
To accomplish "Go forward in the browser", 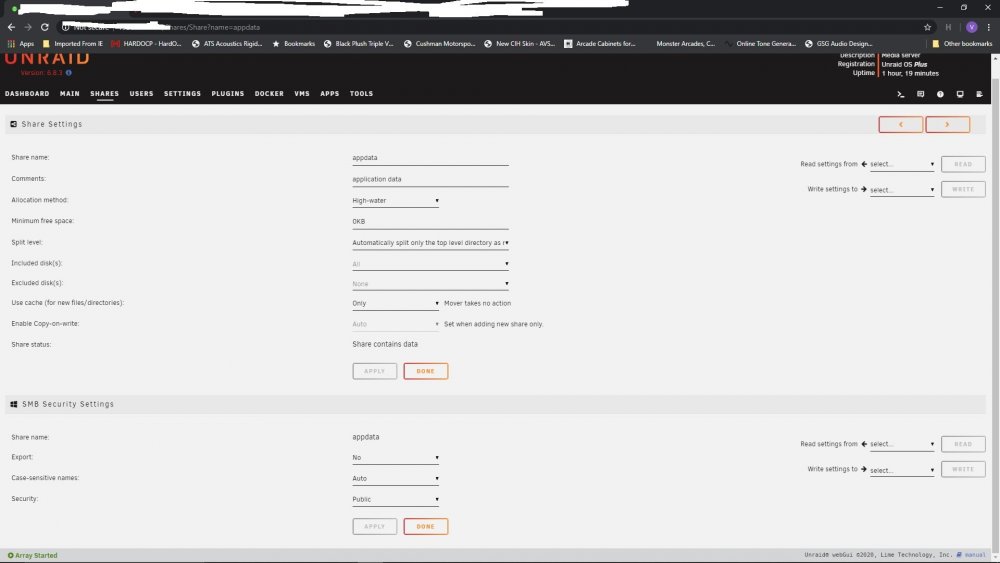I will pyautogui.click(x=28, y=27).
